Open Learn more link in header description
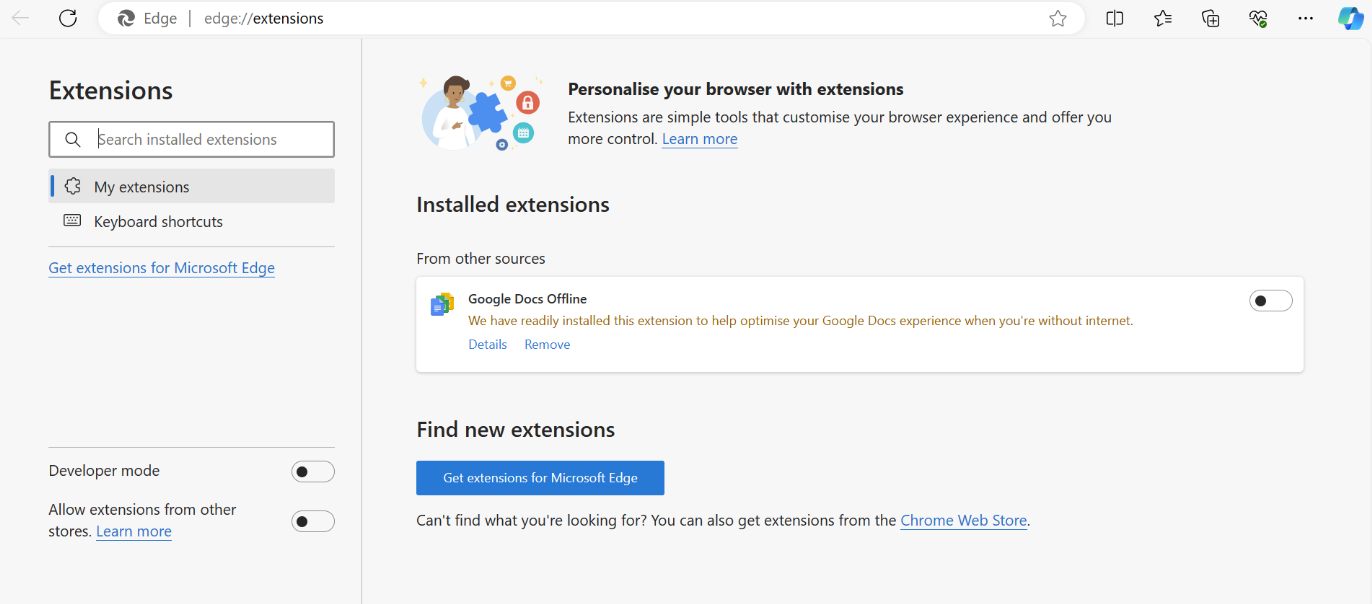 [700, 139]
